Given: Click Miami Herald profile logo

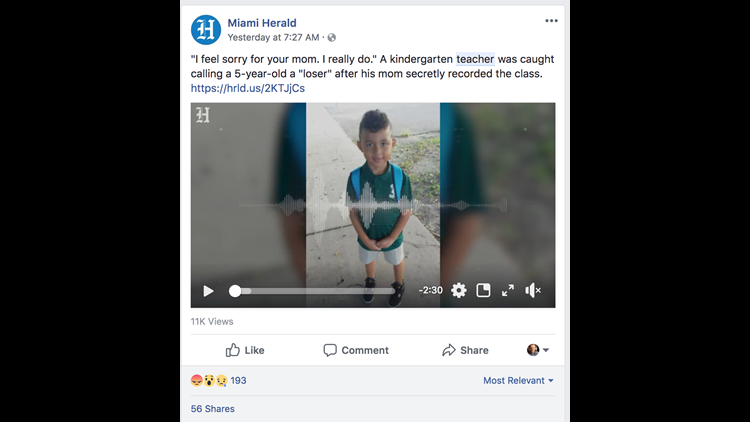Looking at the screenshot, I should (x=205, y=29).
